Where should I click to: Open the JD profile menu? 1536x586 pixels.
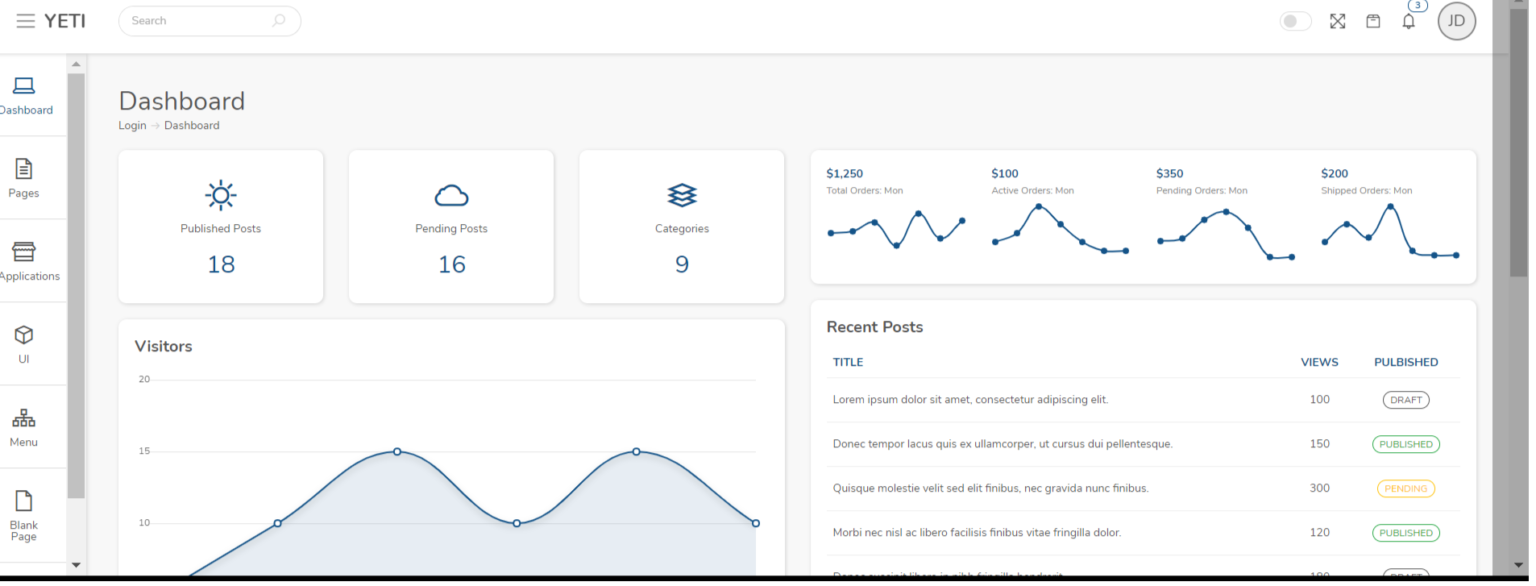pyautogui.click(x=1456, y=20)
